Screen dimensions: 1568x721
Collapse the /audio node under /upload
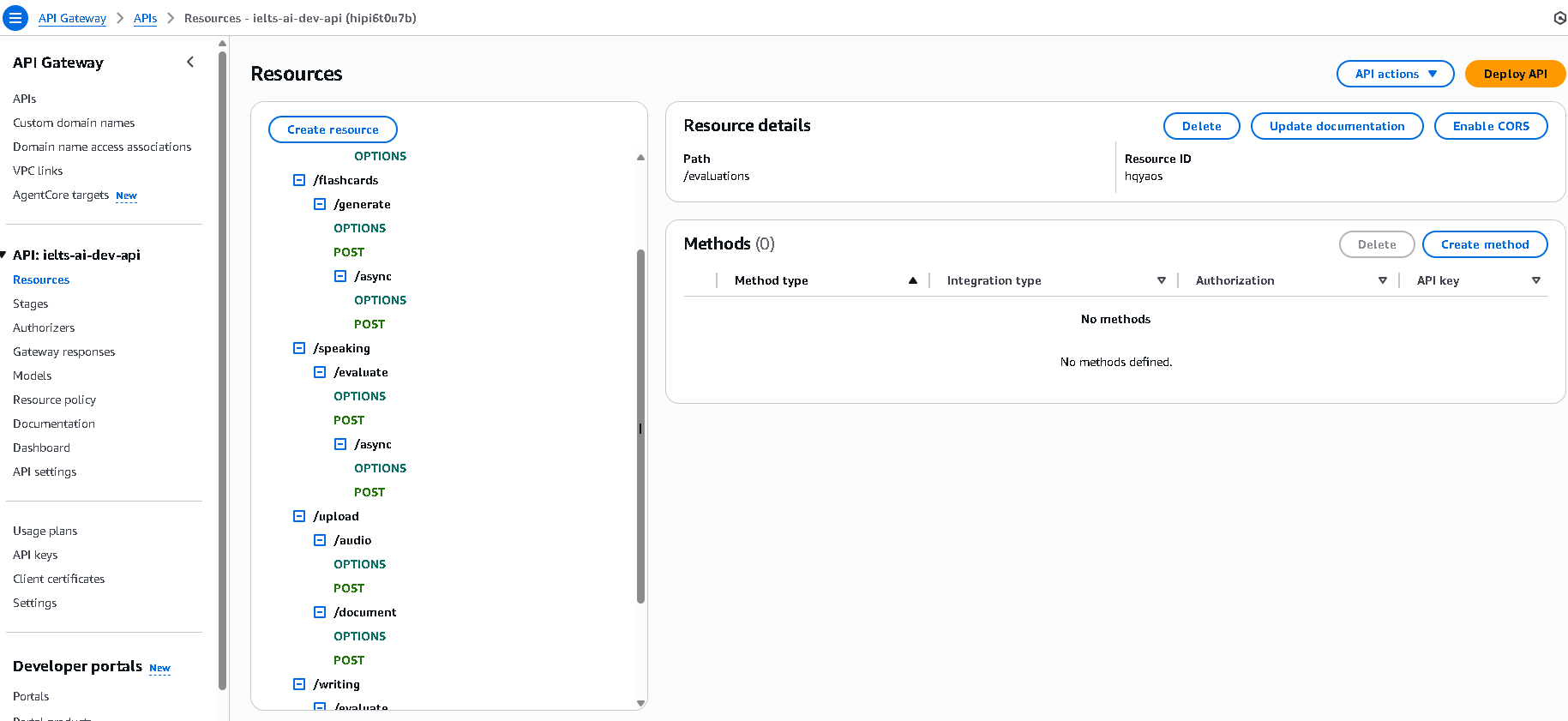pyautogui.click(x=320, y=540)
